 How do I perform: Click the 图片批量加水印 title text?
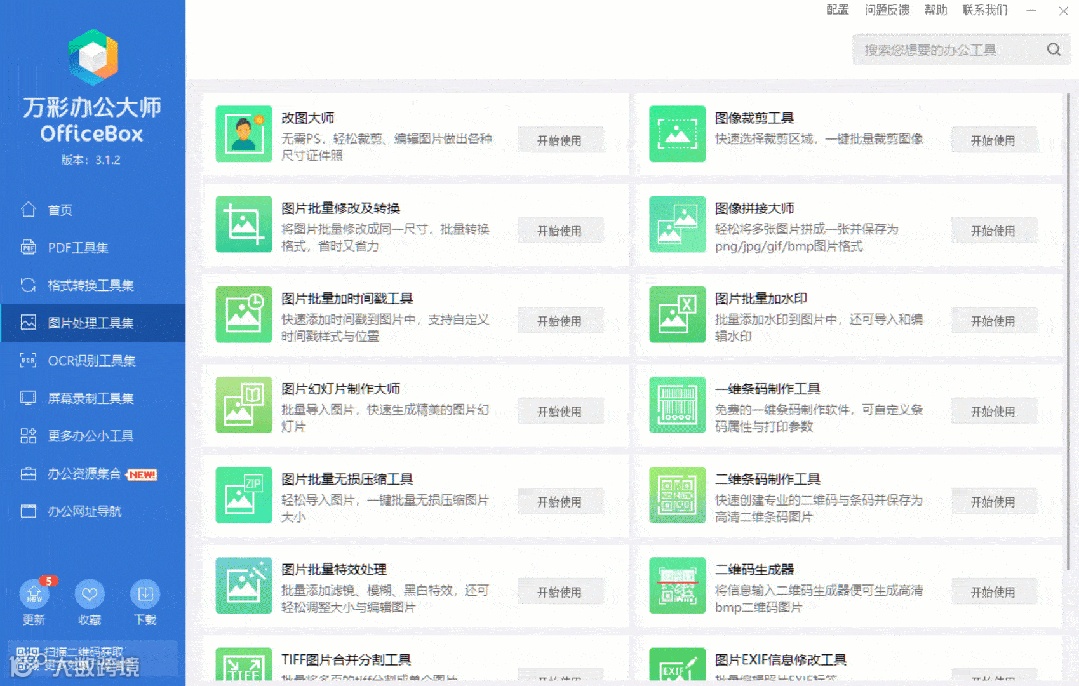pos(761,299)
